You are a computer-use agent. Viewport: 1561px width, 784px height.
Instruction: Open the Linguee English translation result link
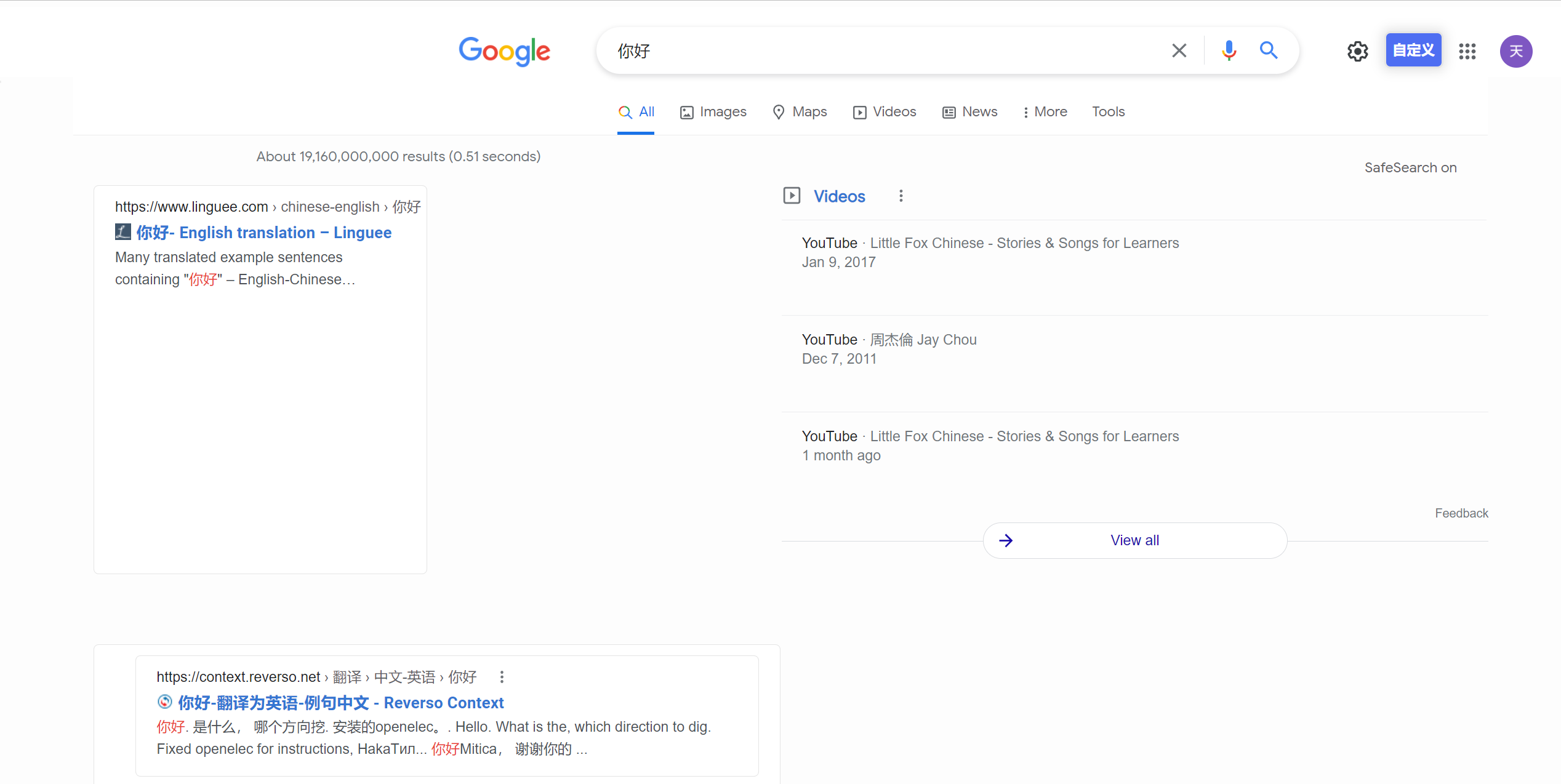[x=263, y=233]
